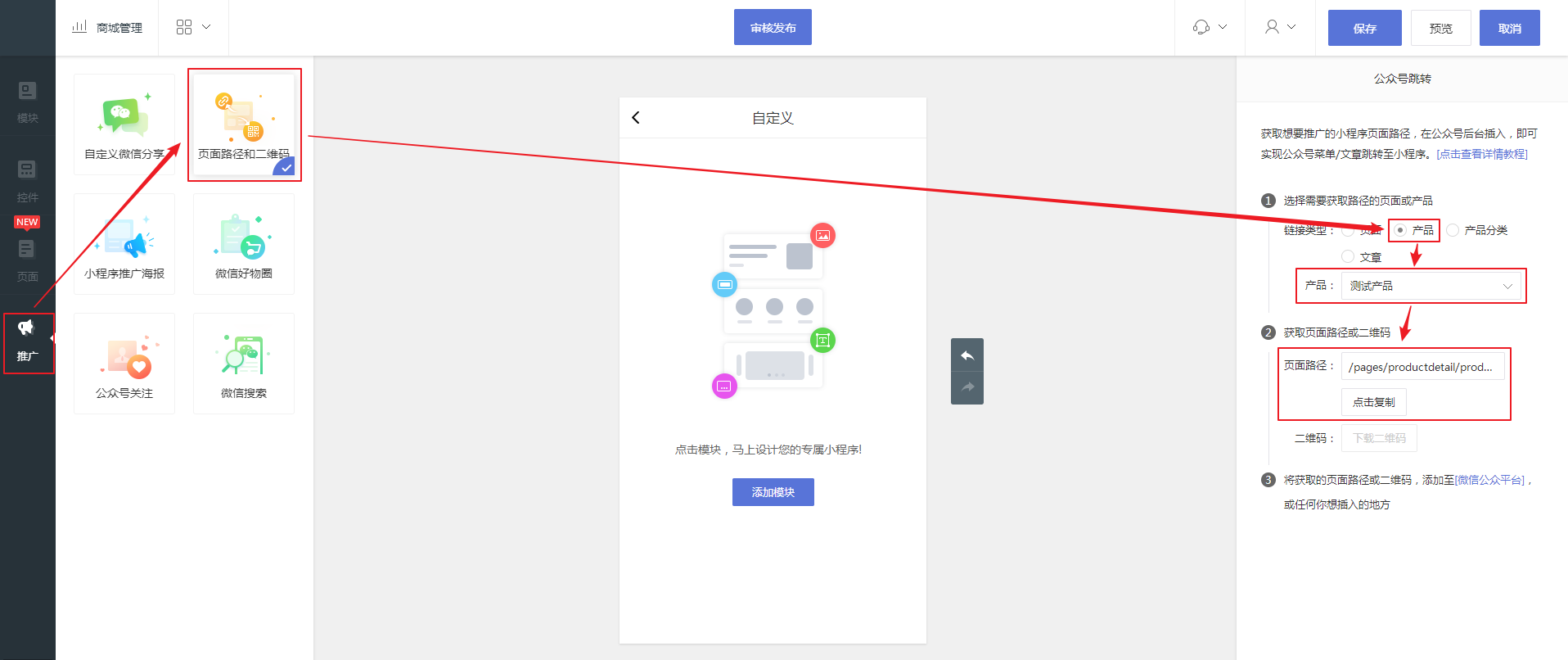Click 审核发布 button
The width and height of the screenshot is (1568, 660).
[x=773, y=27]
